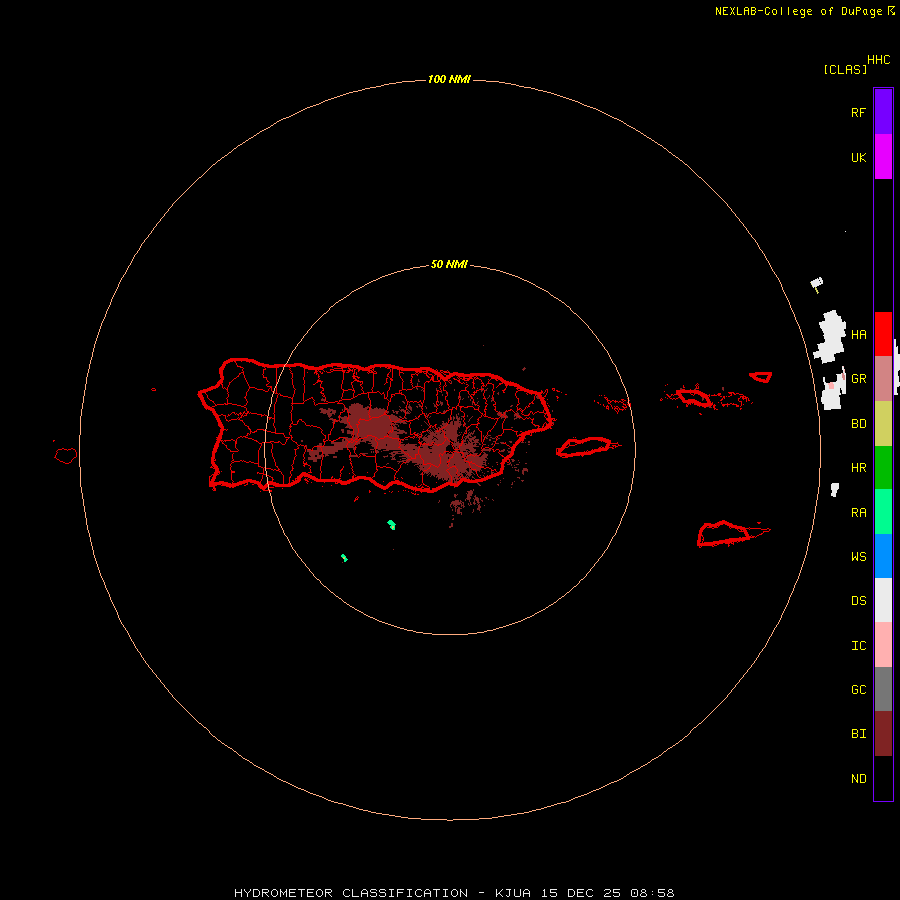Click the "GR" legend label
The image size is (900, 900).
(859, 379)
